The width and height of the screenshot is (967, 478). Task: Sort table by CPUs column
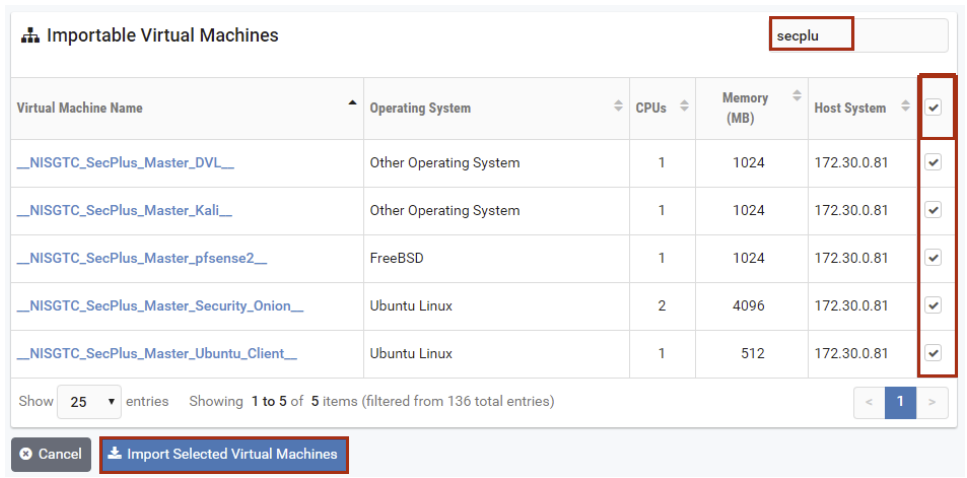point(662,108)
